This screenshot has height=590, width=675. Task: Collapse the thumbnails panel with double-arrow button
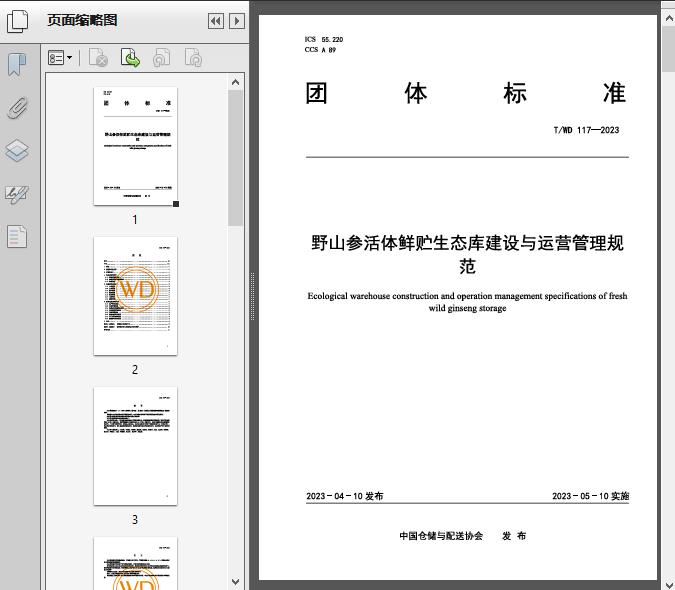click(x=216, y=21)
